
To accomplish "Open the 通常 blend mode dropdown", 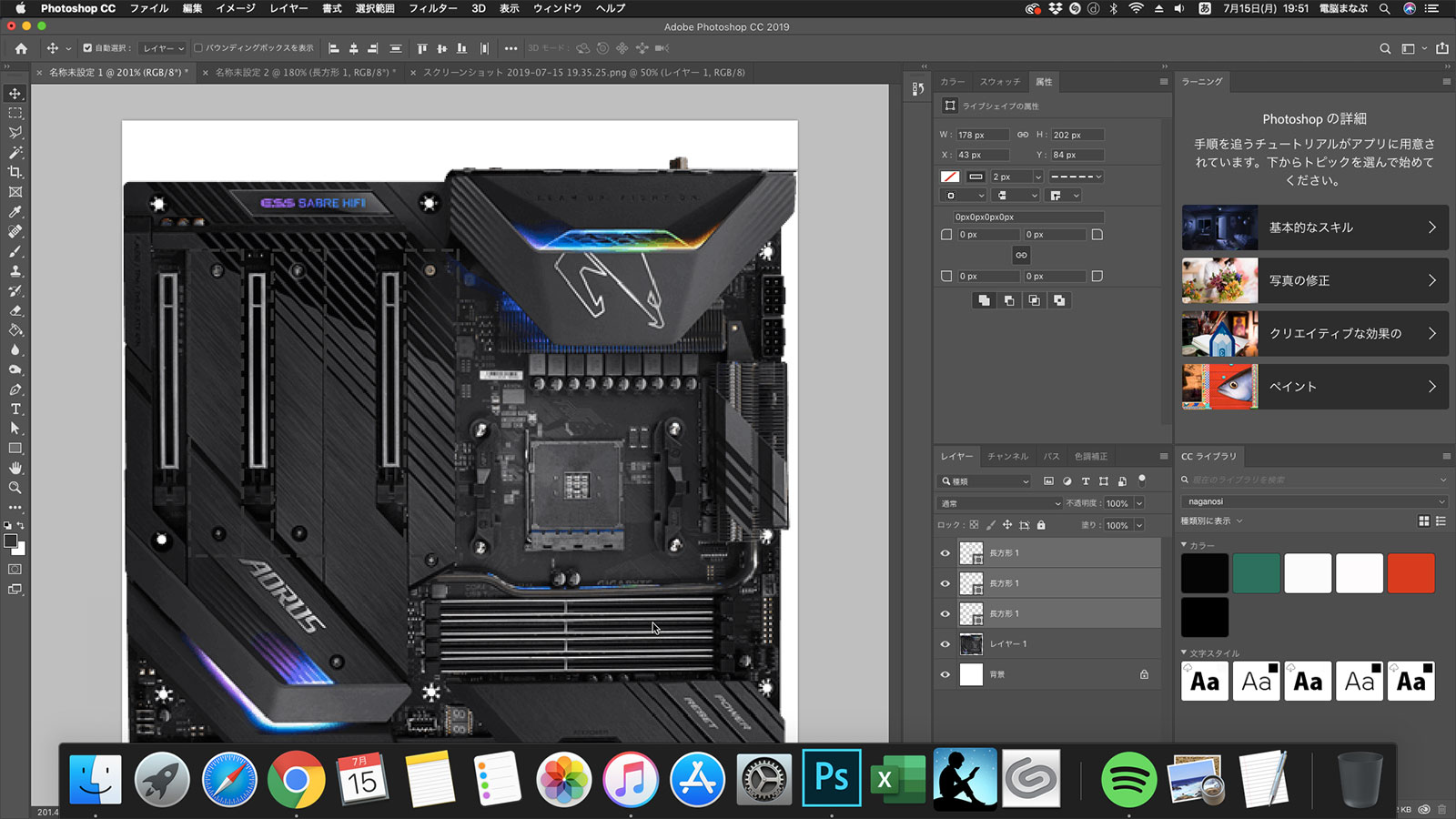I will 1000,503.
